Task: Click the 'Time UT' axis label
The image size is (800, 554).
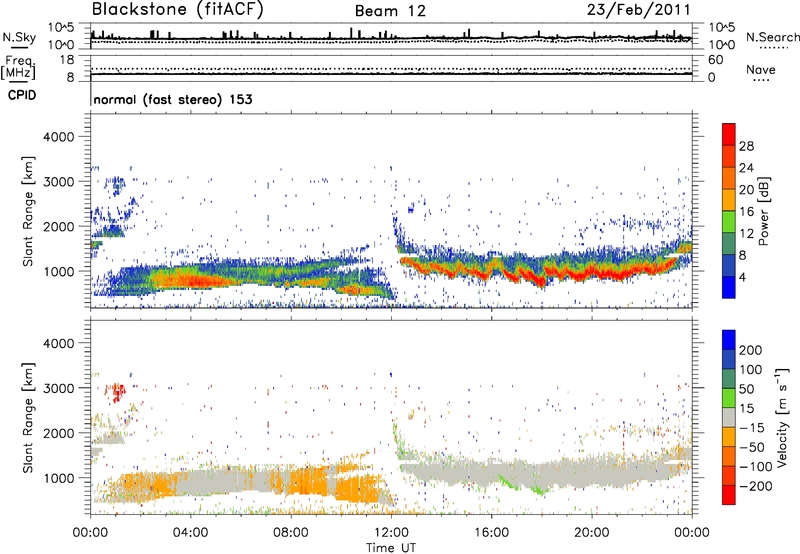Action: pyautogui.click(x=391, y=548)
